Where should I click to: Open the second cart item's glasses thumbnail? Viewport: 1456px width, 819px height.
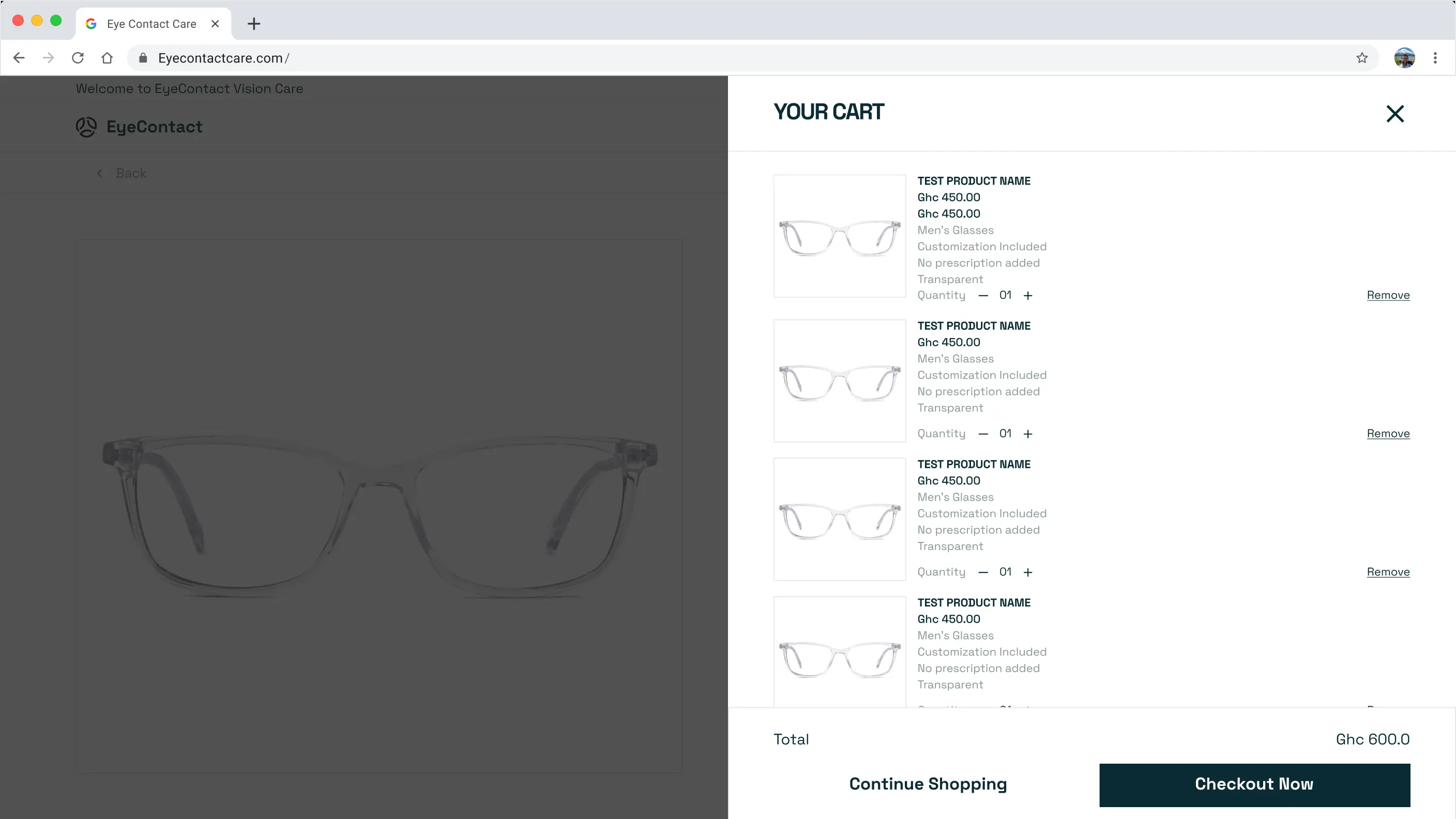839,381
